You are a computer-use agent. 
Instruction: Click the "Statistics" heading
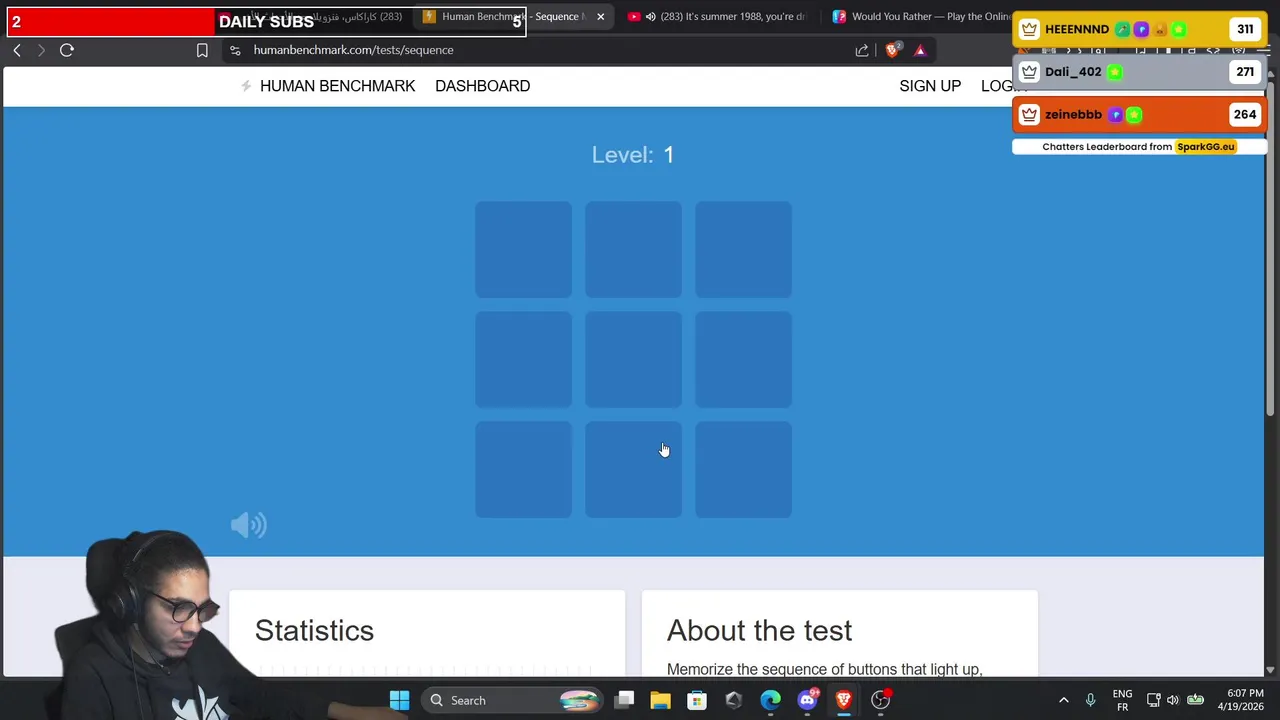coord(314,630)
